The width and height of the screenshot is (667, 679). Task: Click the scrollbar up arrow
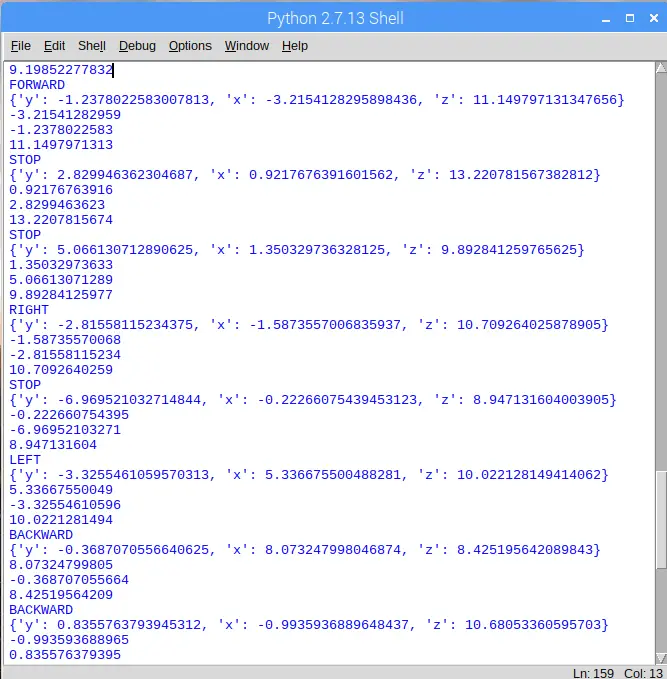[x=661, y=68]
